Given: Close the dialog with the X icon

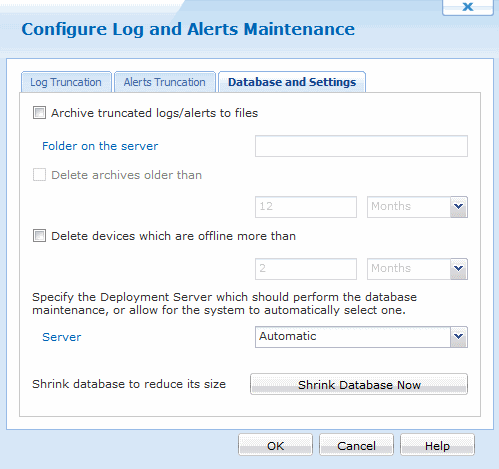Looking at the screenshot, I should pyautogui.click(x=468, y=7).
